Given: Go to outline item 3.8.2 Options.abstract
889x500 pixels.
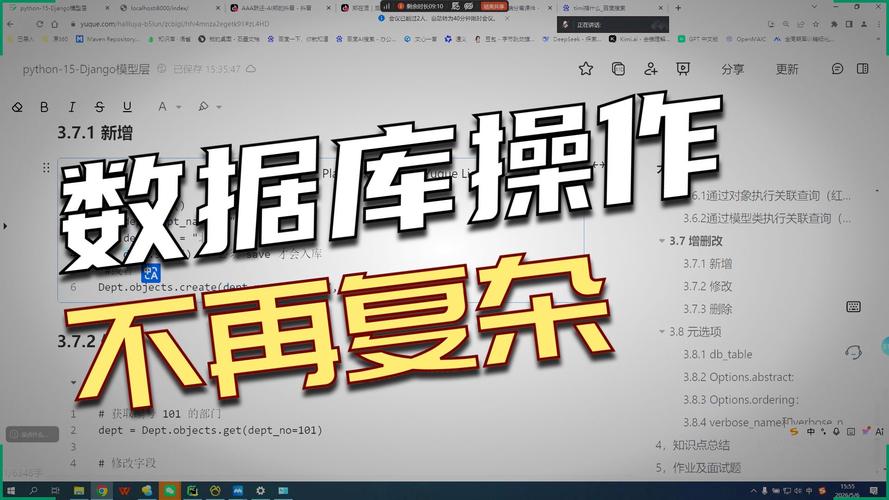Looking at the screenshot, I should coord(738,377).
